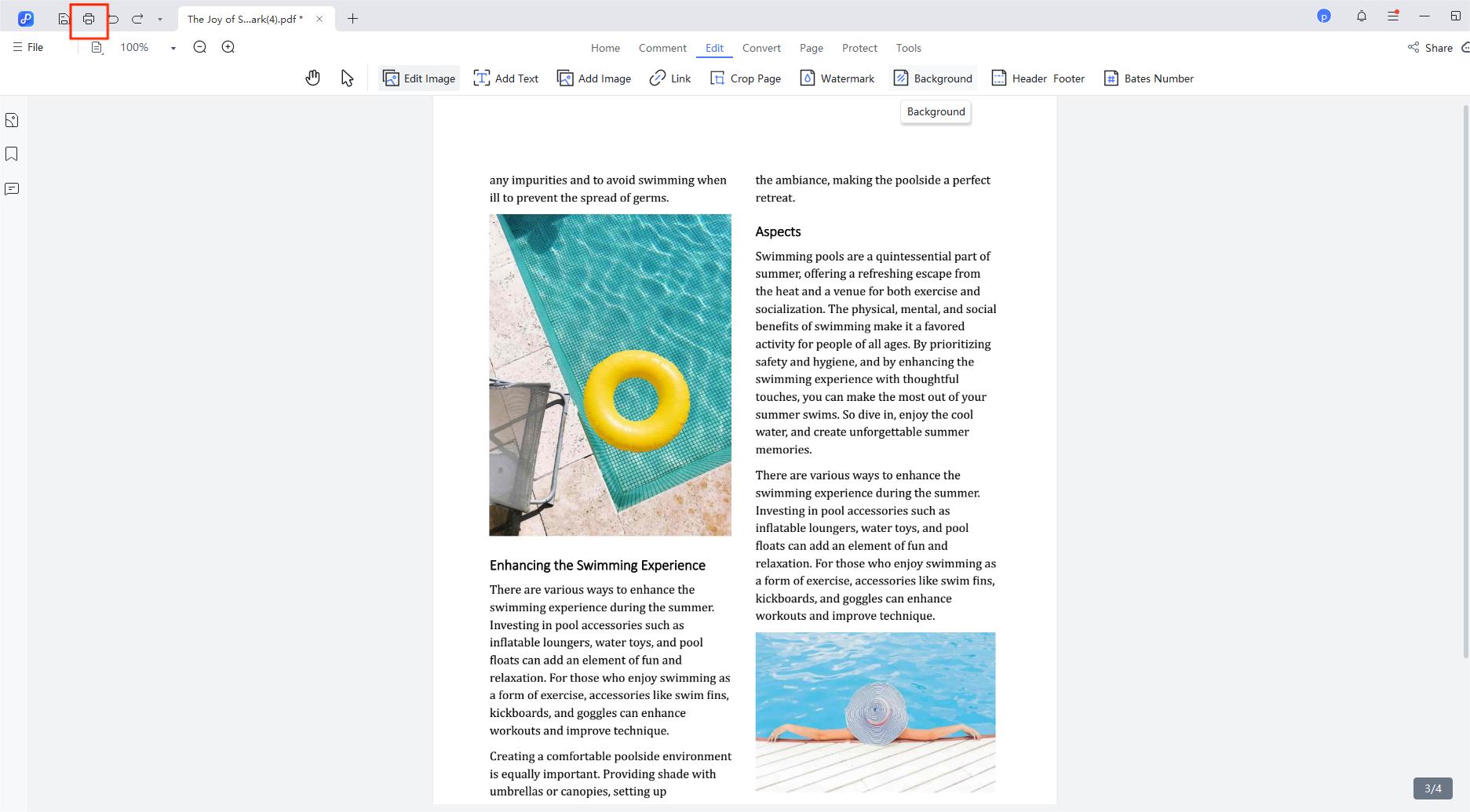This screenshot has width=1470, height=812.
Task: Zoom in with the plus magnifier
Action: 228,47
